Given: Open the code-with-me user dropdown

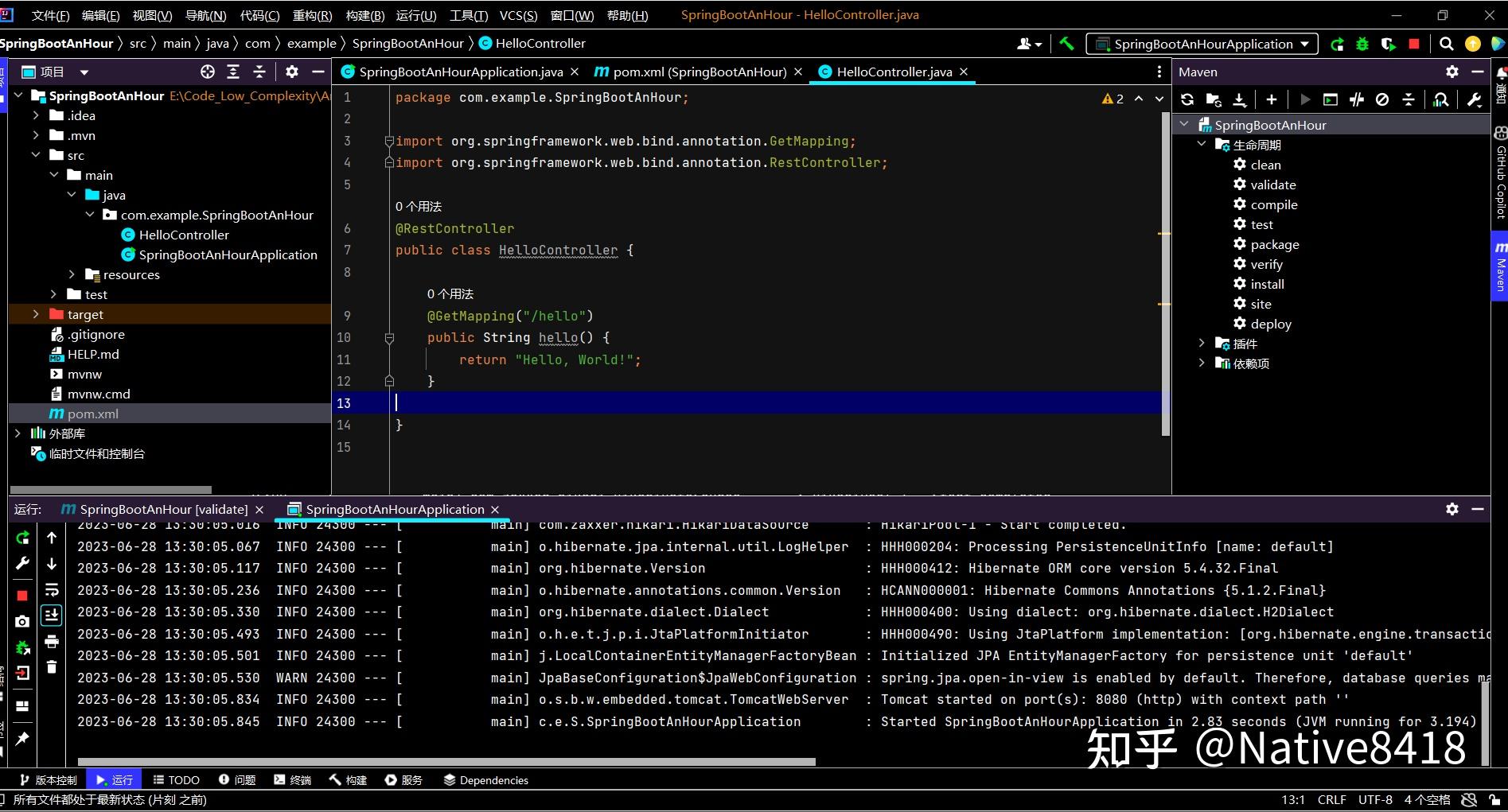Looking at the screenshot, I should 1030,44.
